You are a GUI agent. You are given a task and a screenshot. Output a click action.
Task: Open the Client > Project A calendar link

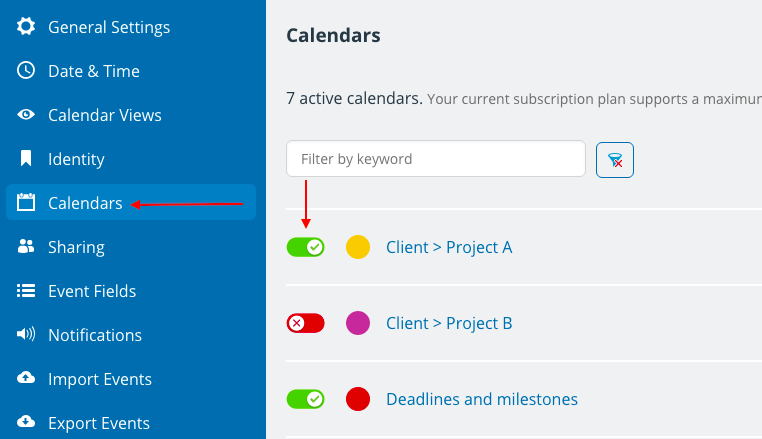[449, 247]
